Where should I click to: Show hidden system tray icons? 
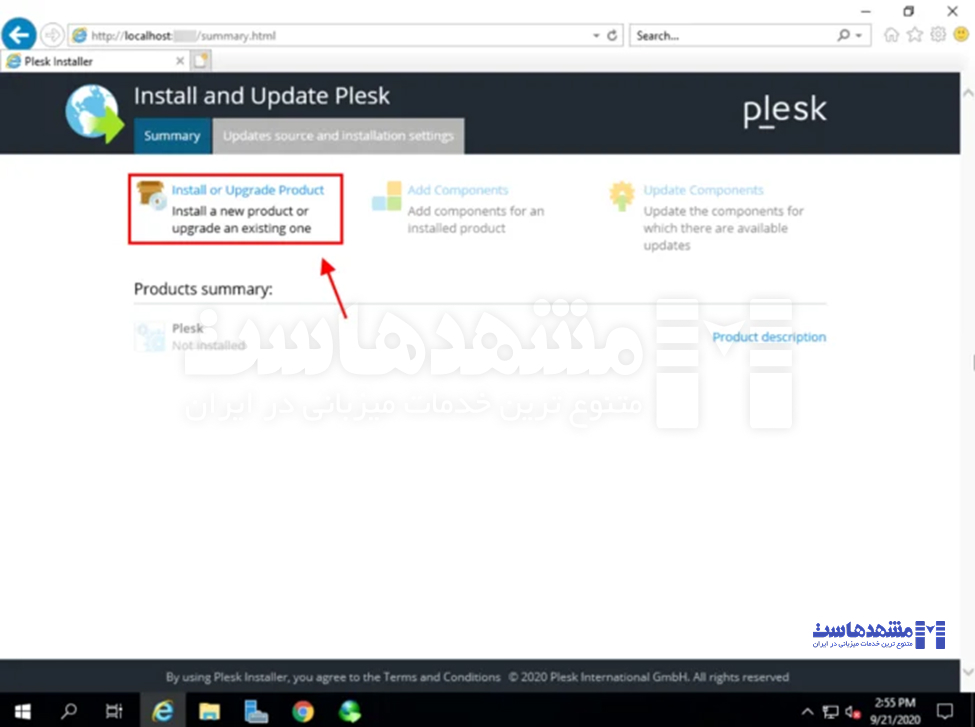[x=807, y=711]
